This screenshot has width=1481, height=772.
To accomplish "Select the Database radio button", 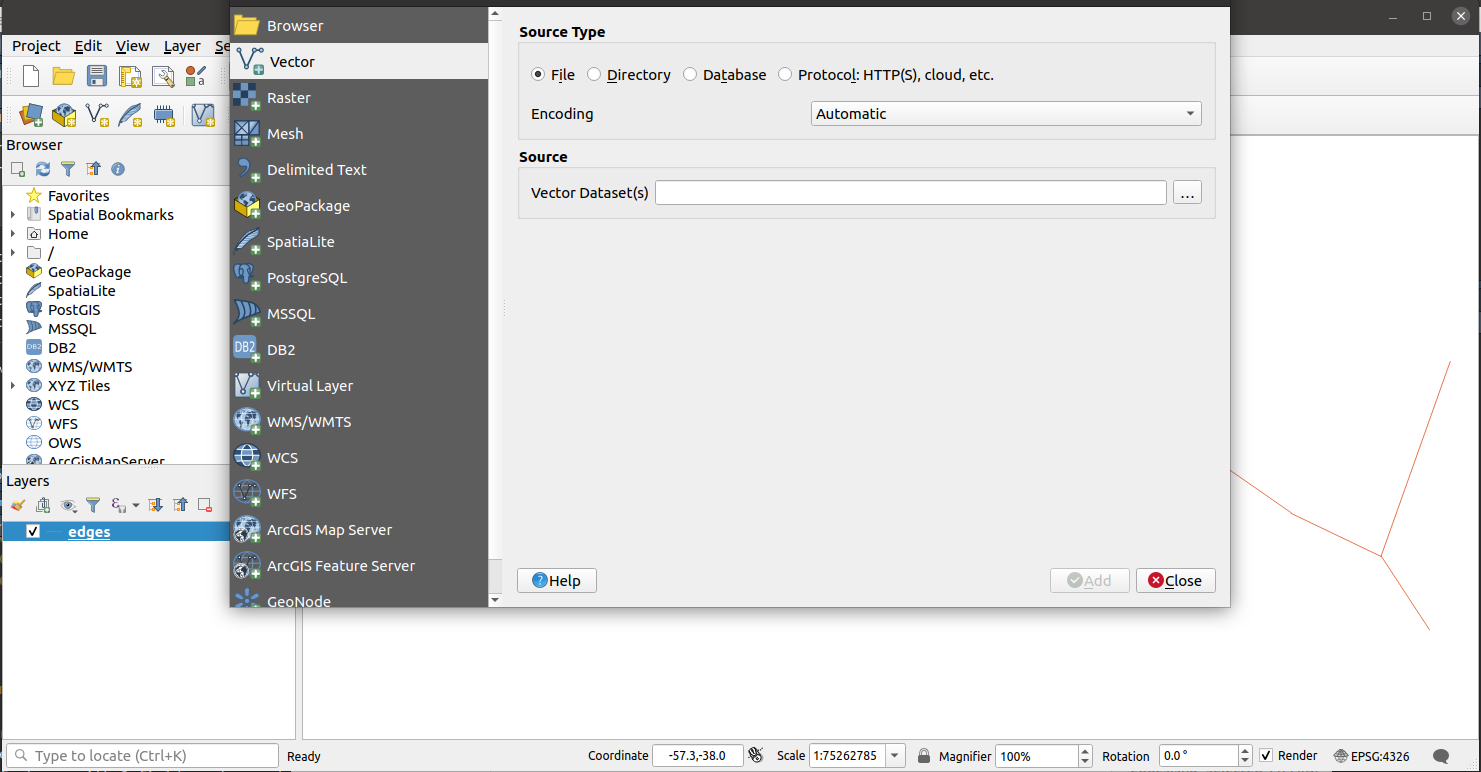I will click(690, 75).
